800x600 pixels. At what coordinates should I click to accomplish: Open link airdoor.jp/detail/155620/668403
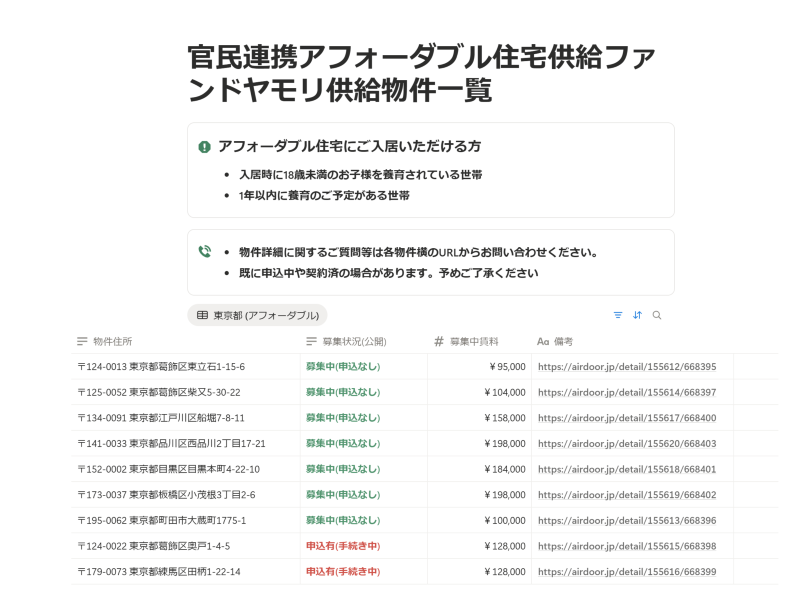[x=627, y=443]
